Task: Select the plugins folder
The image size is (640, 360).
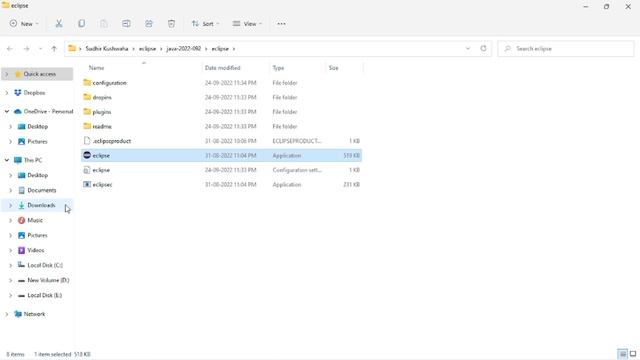Action: [222, 112]
